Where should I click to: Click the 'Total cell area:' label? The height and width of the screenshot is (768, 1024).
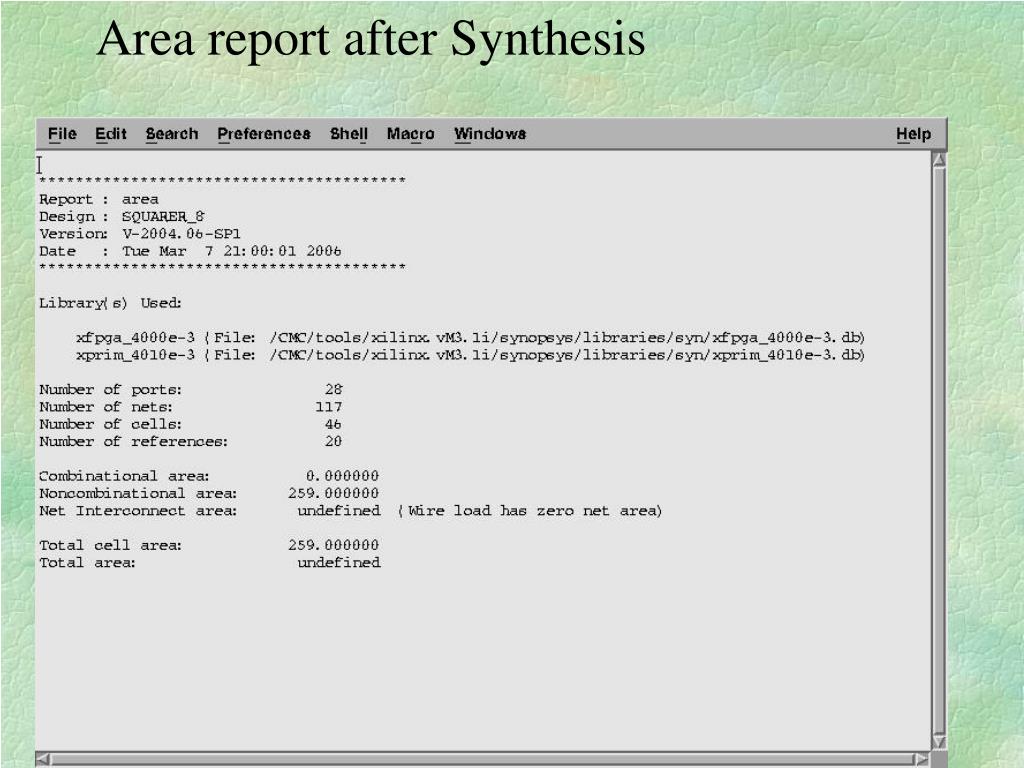[110, 545]
